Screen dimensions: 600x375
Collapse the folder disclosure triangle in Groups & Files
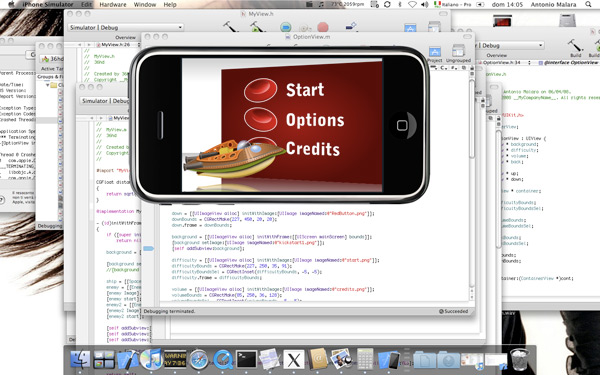[x=48, y=85]
